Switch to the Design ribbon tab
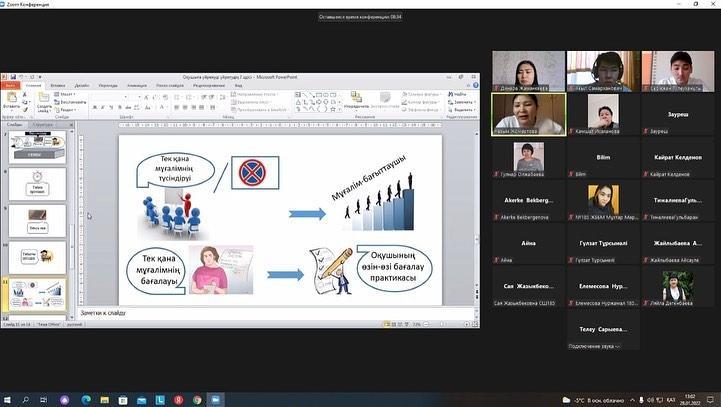This screenshot has height=407, width=721. (x=82, y=86)
